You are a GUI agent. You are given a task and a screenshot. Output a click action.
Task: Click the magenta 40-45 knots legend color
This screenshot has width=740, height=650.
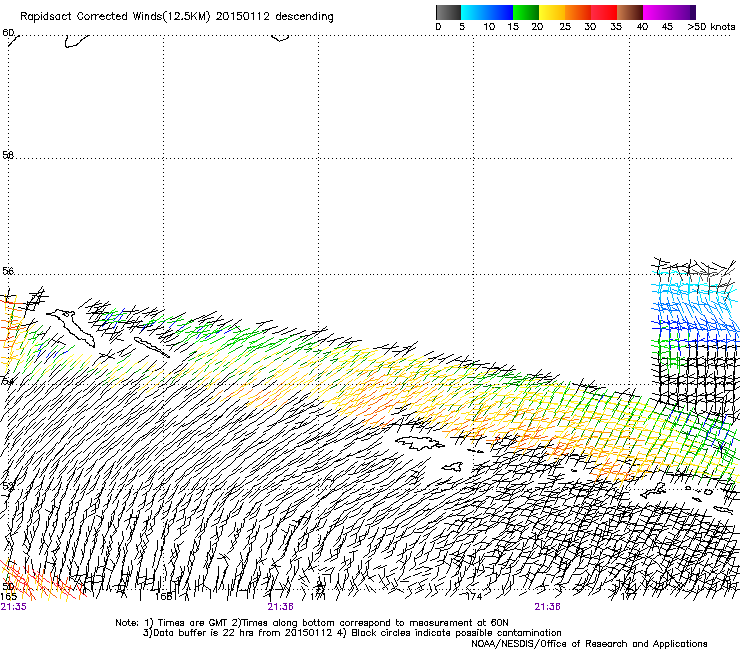point(656,12)
